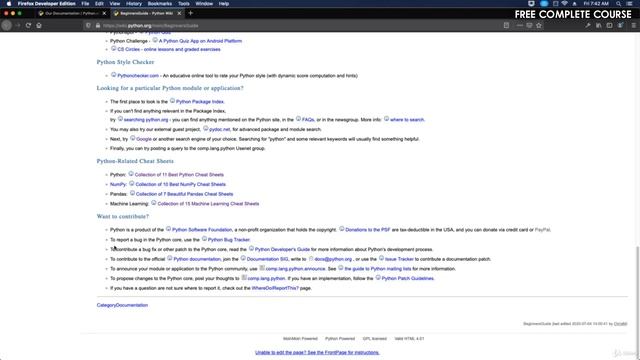Open the tracking protection shield icon
The image size is (640, 360).
(88, 25)
